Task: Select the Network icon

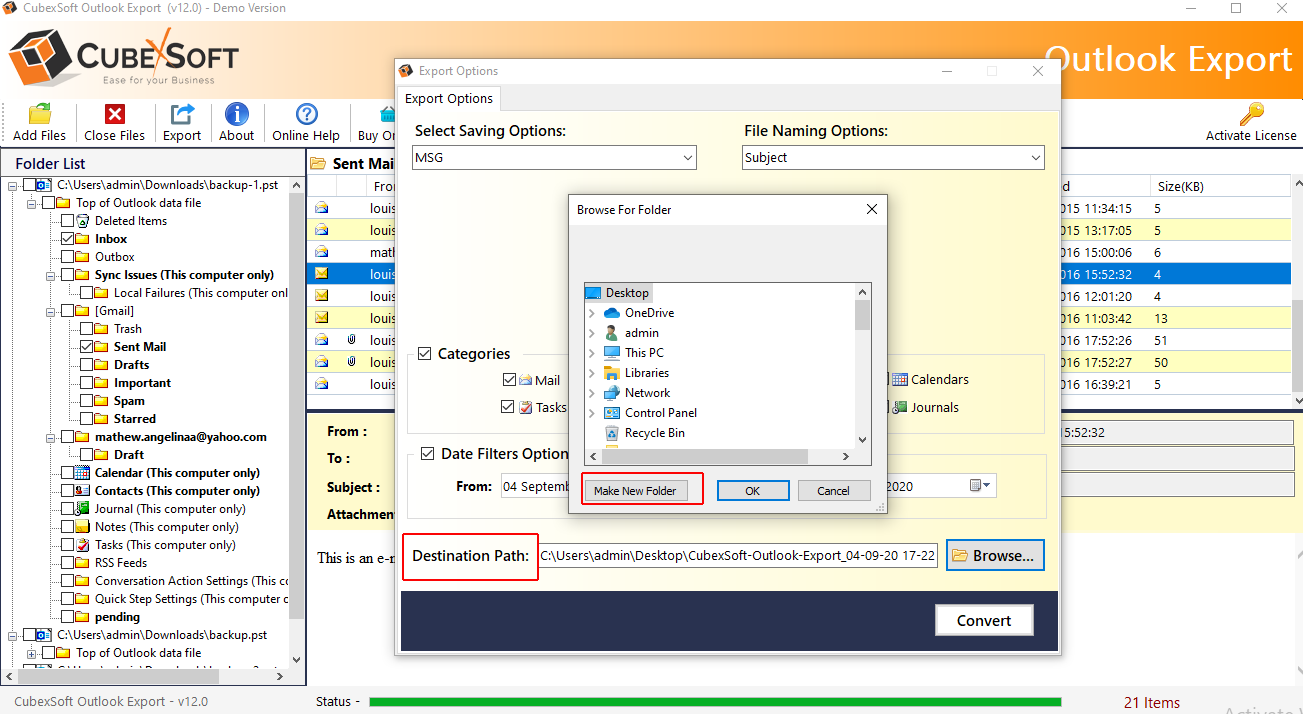Action: [x=612, y=393]
